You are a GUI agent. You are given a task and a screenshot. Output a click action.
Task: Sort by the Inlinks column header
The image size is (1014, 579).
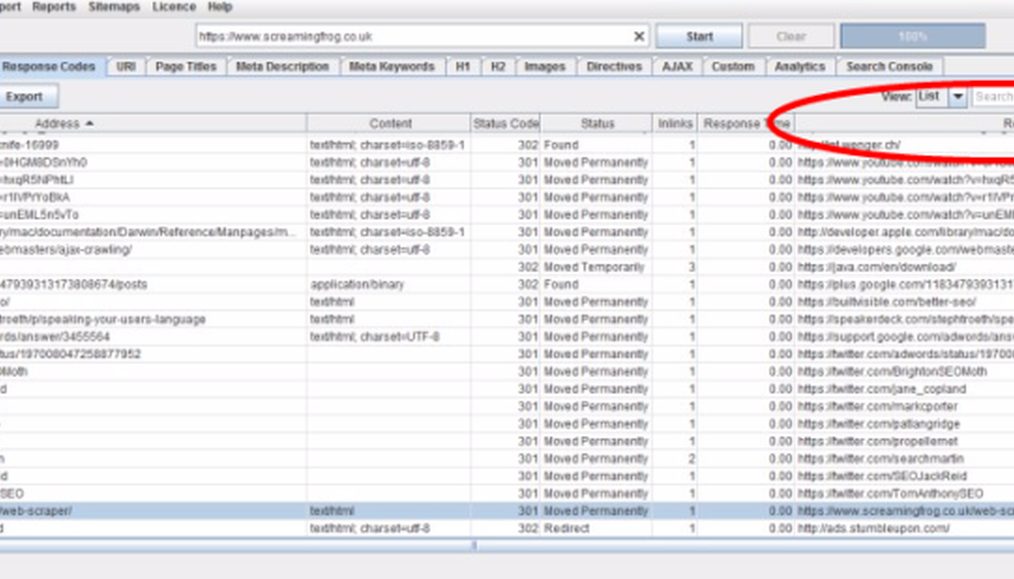coord(675,123)
